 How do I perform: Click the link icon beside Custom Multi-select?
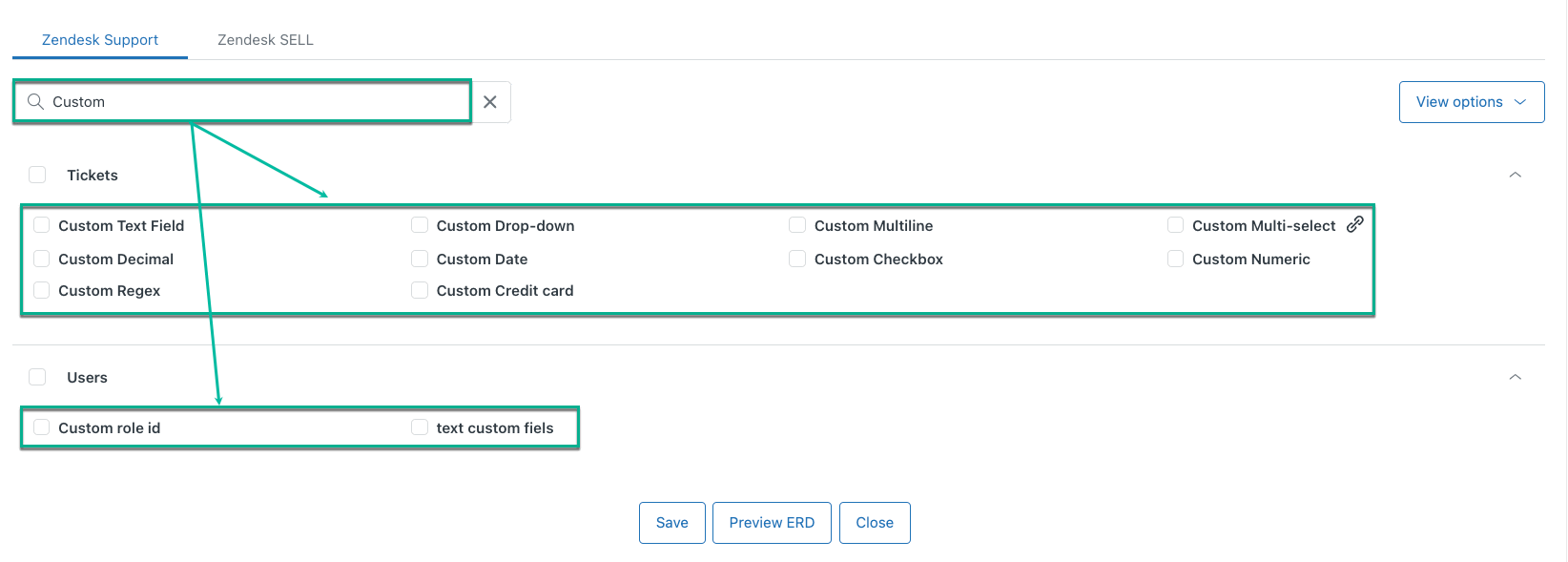1354,224
